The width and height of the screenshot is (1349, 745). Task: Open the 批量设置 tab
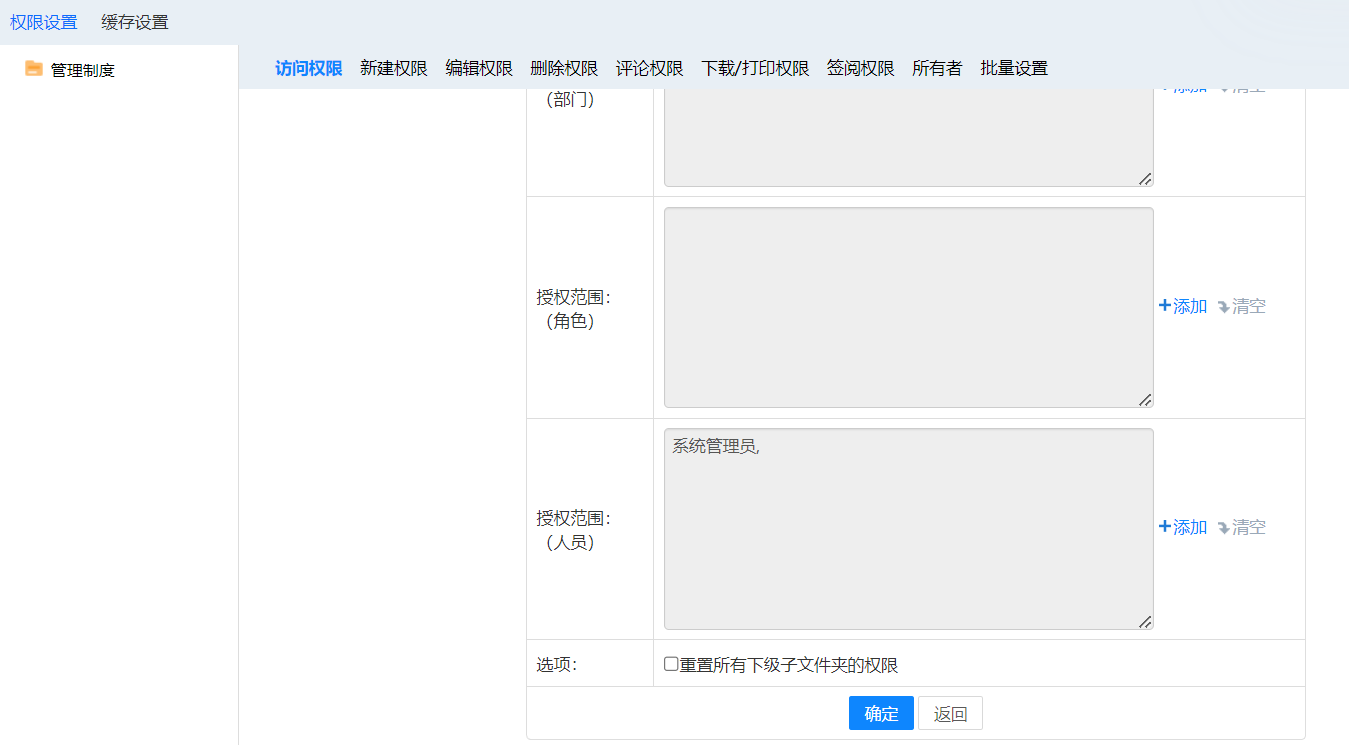click(1014, 69)
